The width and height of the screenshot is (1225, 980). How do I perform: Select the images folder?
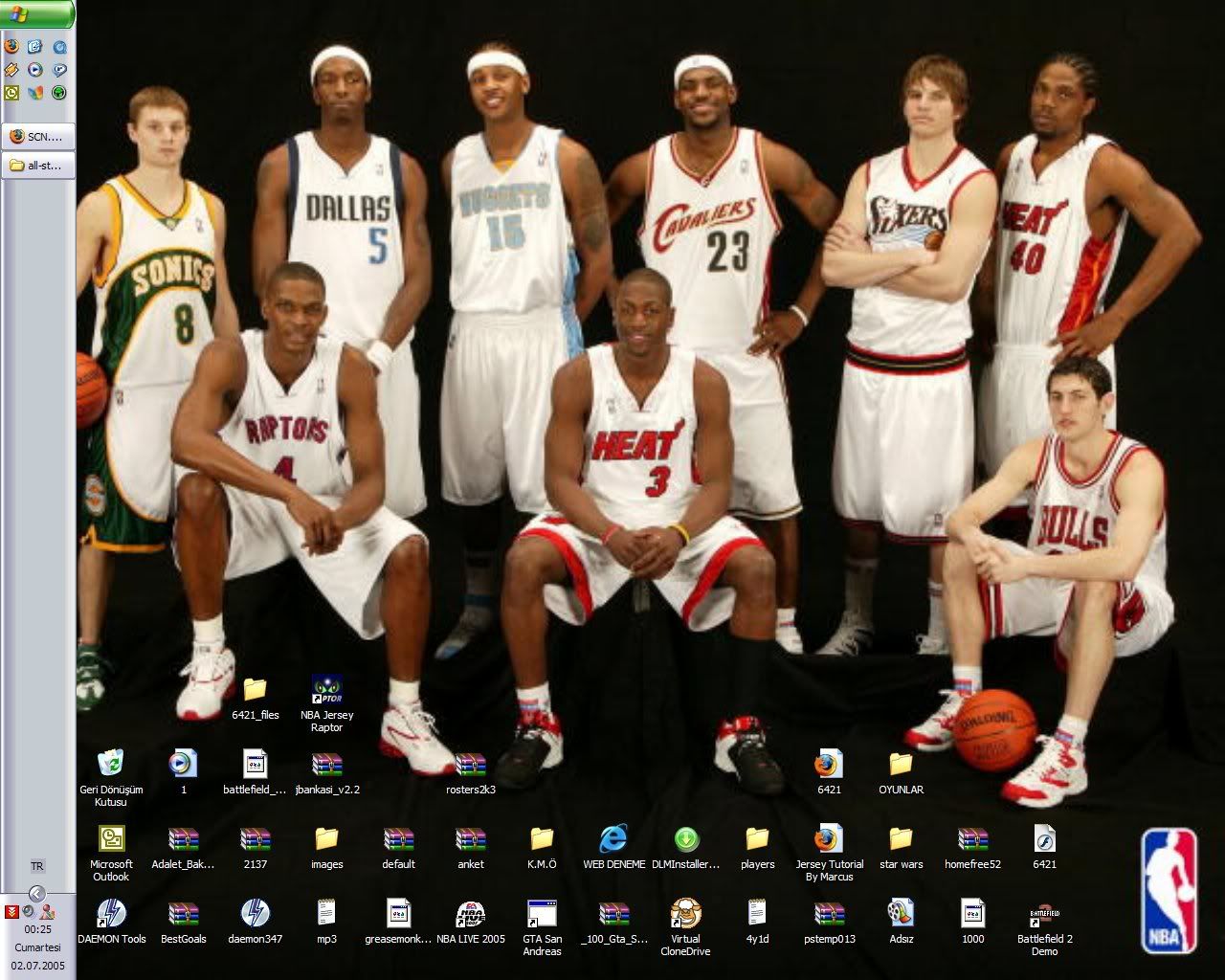point(326,847)
